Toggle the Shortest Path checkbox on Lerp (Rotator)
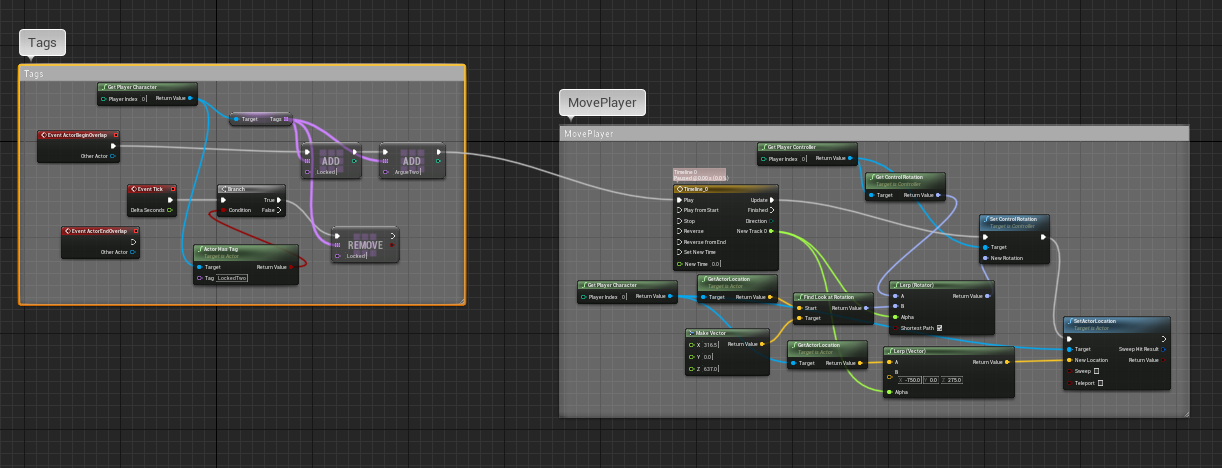1222x468 pixels. 939,328
